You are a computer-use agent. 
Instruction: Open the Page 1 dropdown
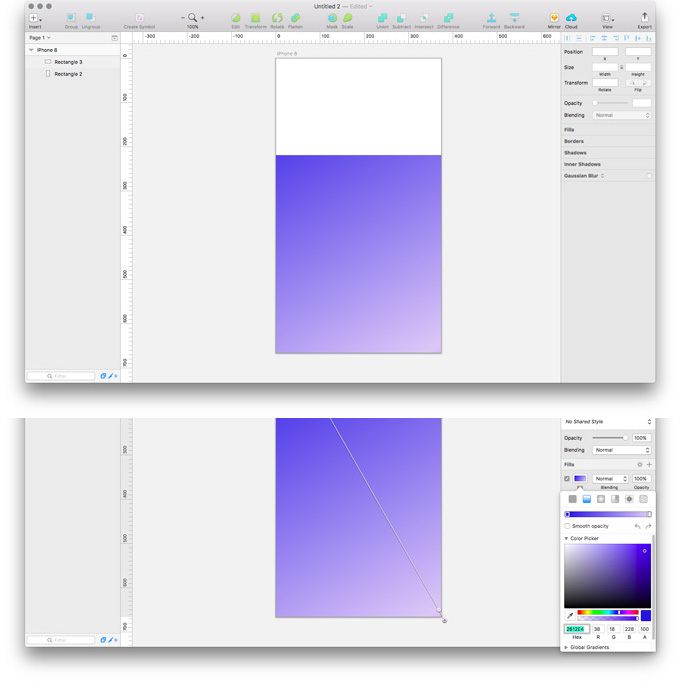[40, 38]
